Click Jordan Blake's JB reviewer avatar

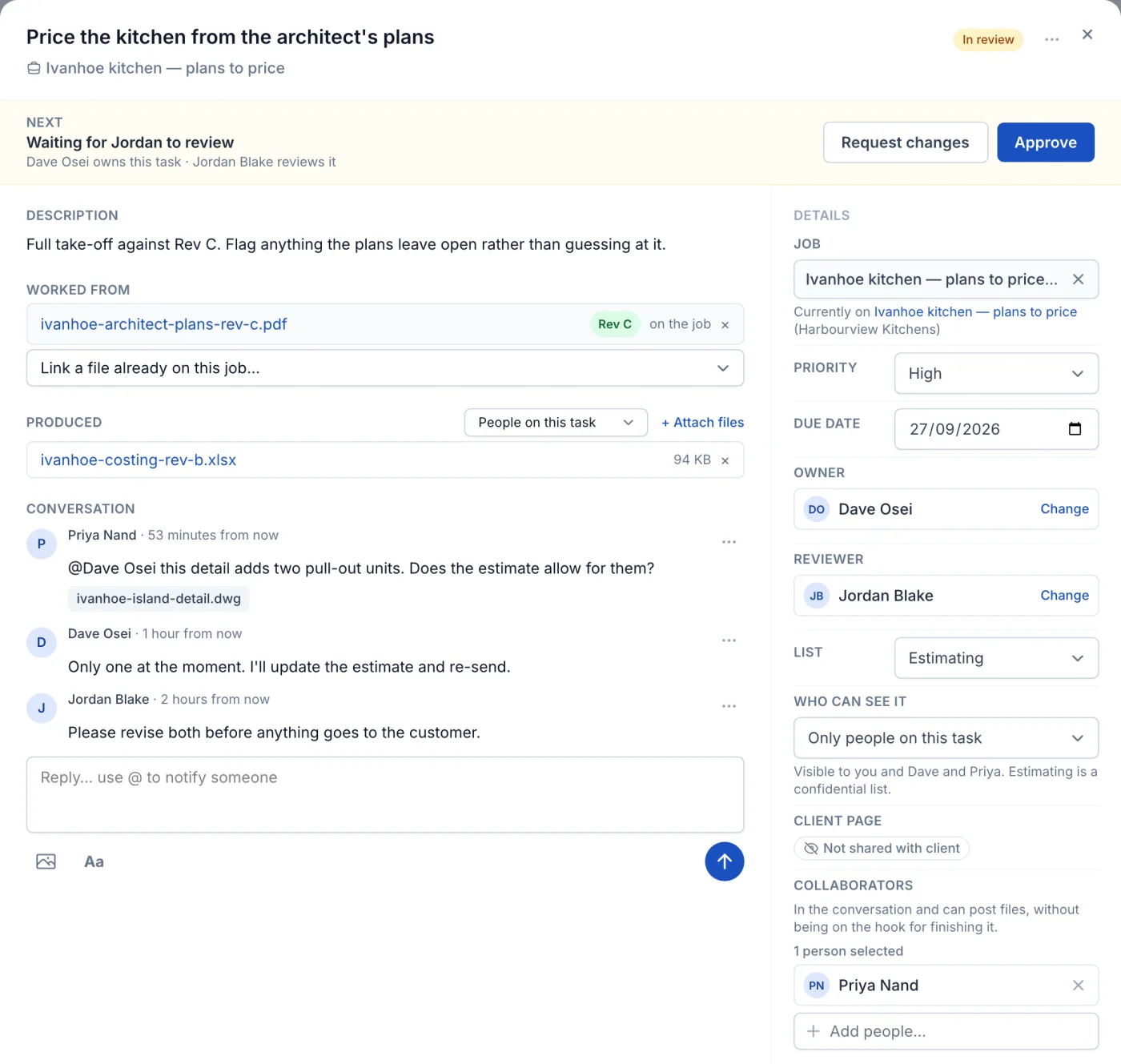tap(816, 596)
